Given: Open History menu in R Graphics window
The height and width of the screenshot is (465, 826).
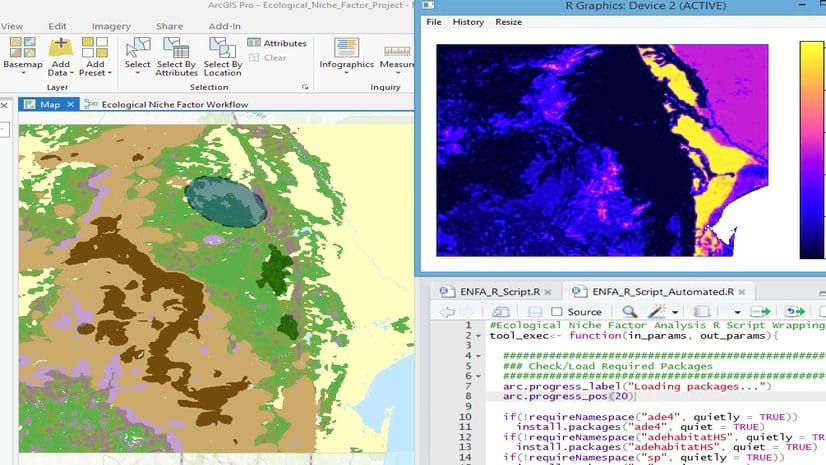Looking at the screenshot, I should [468, 22].
